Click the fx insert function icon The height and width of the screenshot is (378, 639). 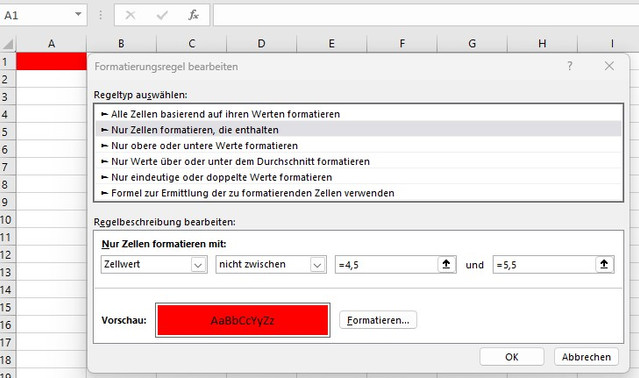pos(193,15)
